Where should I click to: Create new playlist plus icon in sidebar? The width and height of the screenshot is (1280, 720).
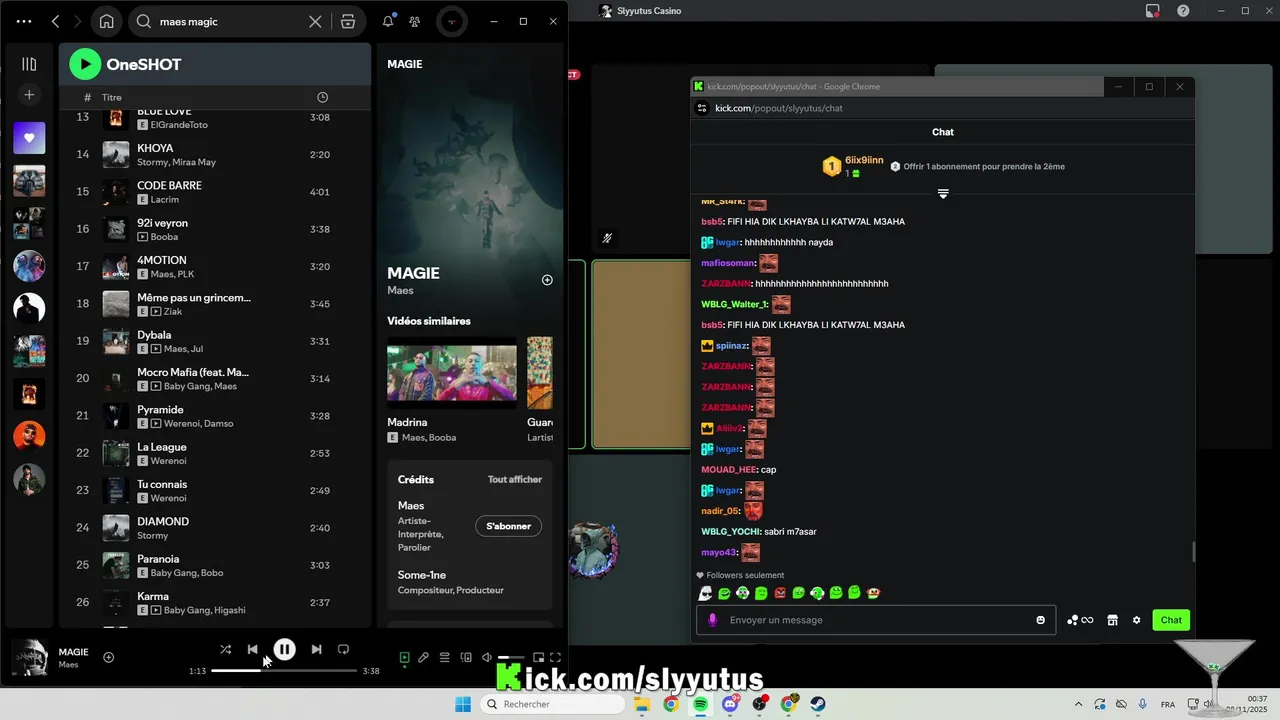coord(29,95)
